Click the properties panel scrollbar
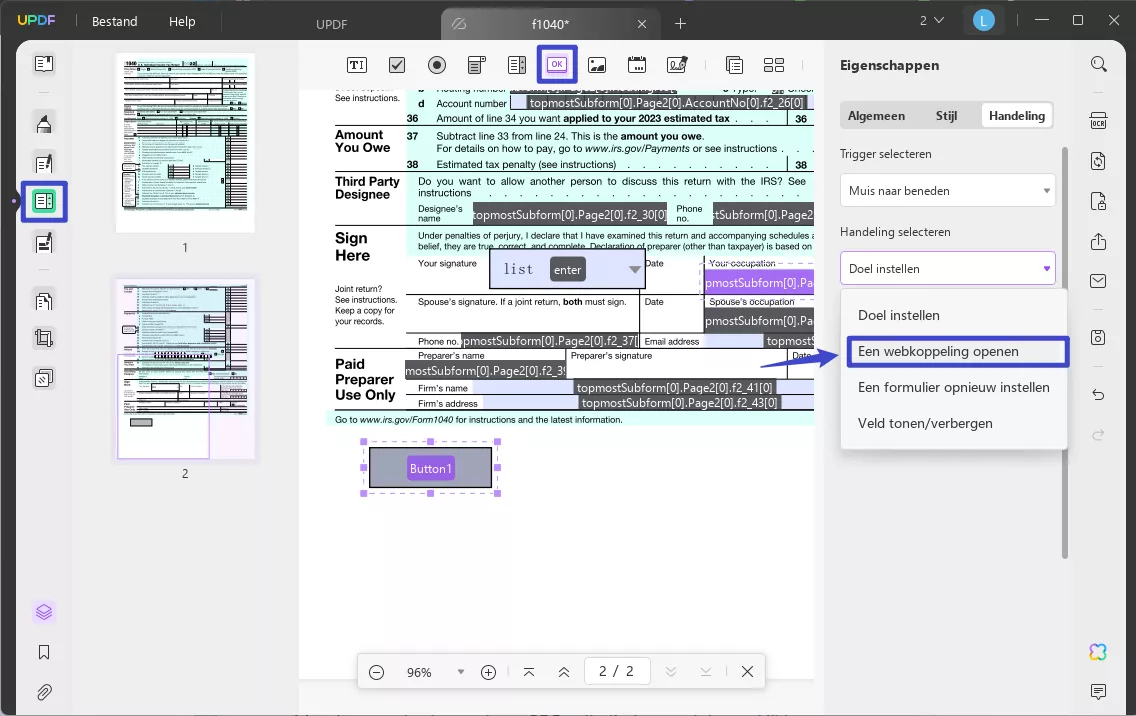 [x=1064, y=352]
